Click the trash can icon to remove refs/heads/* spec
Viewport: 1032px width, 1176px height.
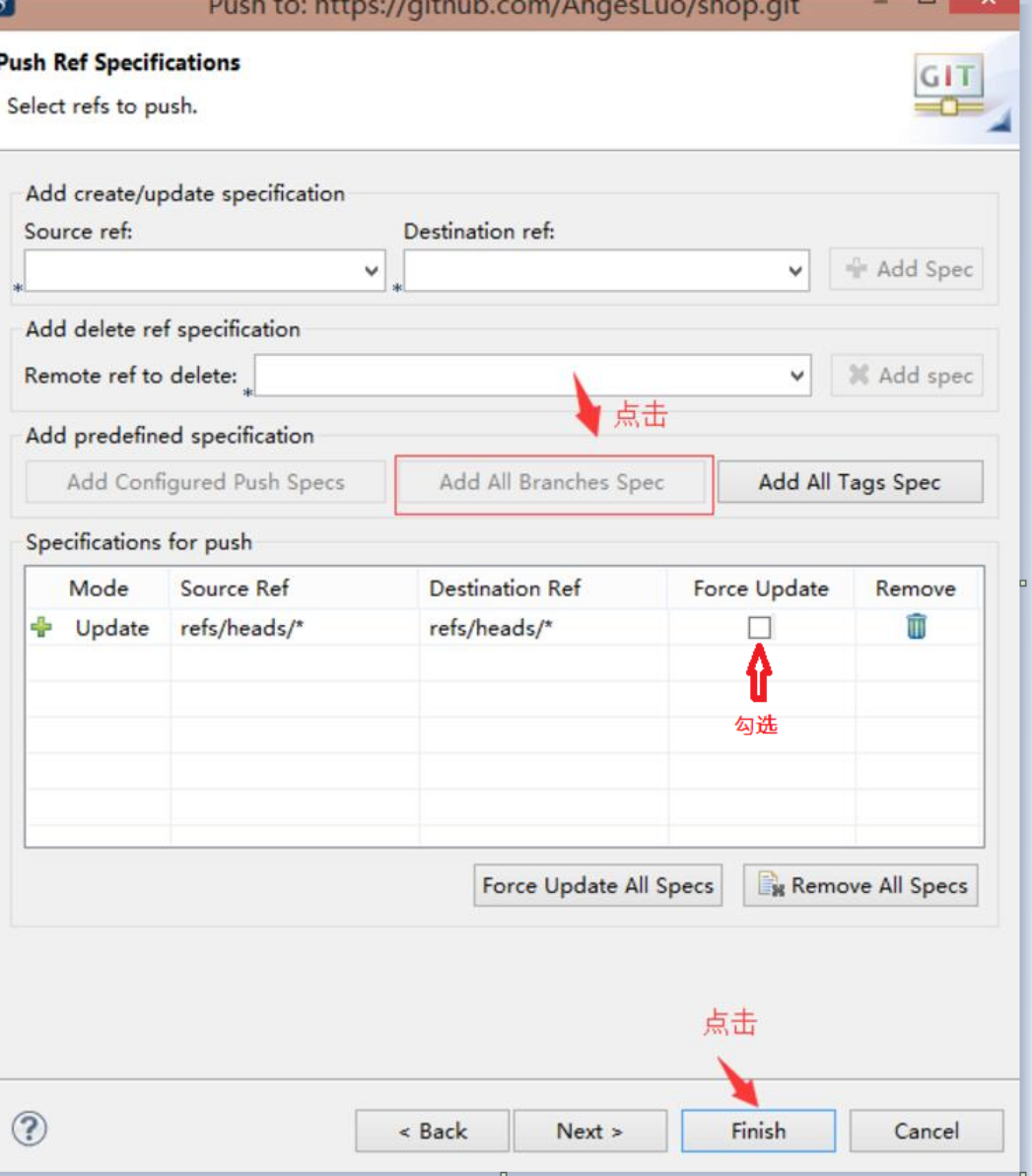pyautogui.click(x=919, y=626)
